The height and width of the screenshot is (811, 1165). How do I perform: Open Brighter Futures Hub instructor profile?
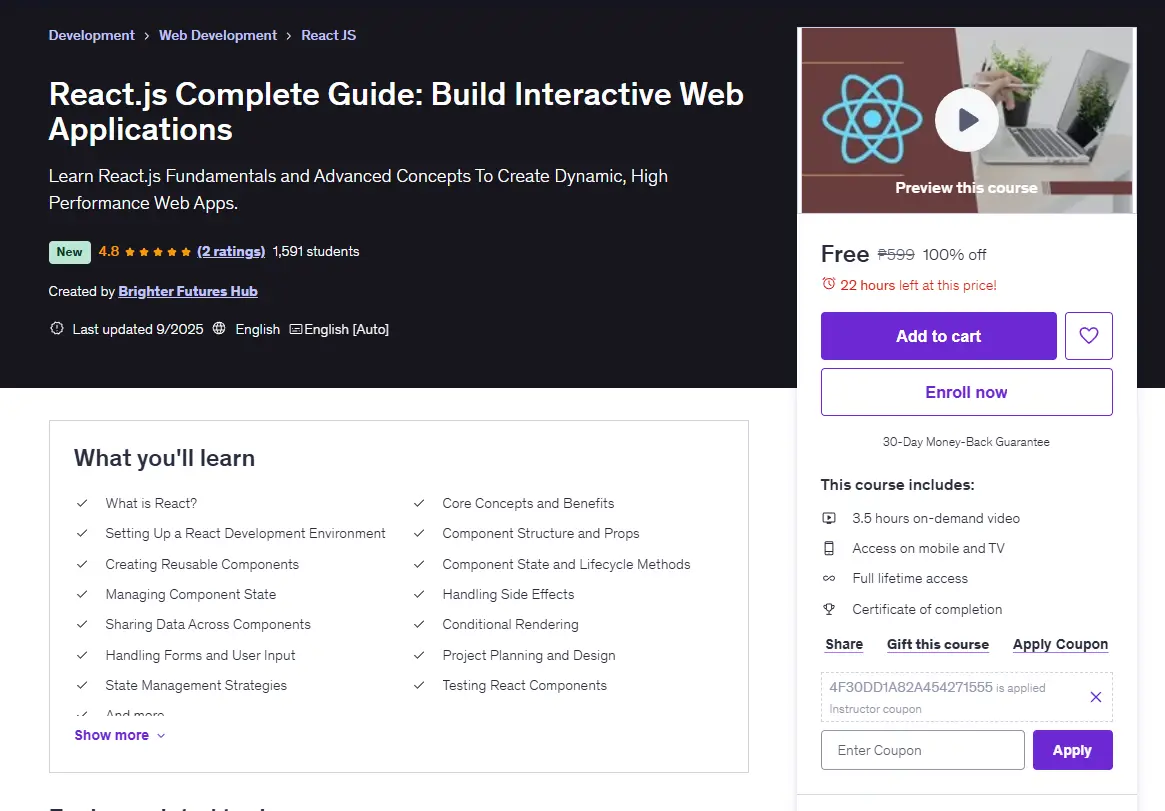click(188, 291)
